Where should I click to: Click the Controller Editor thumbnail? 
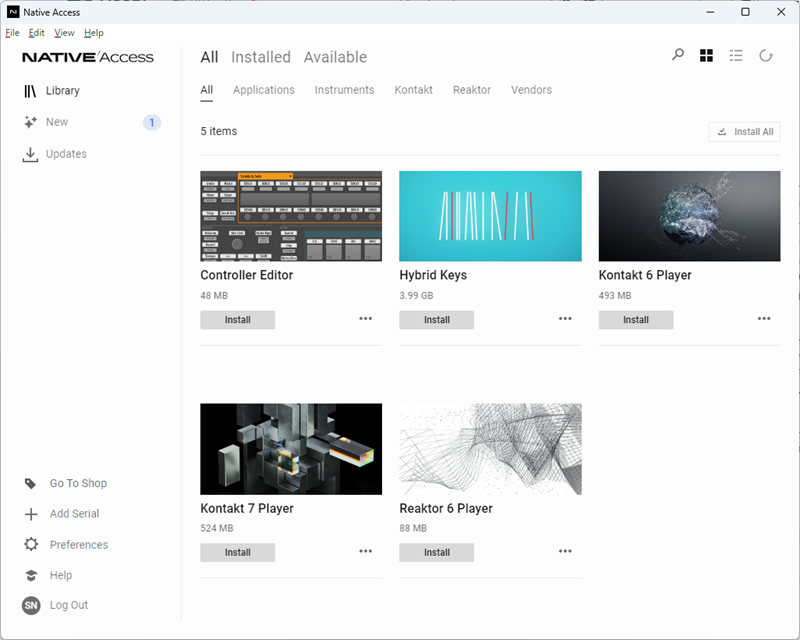pos(291,216)
